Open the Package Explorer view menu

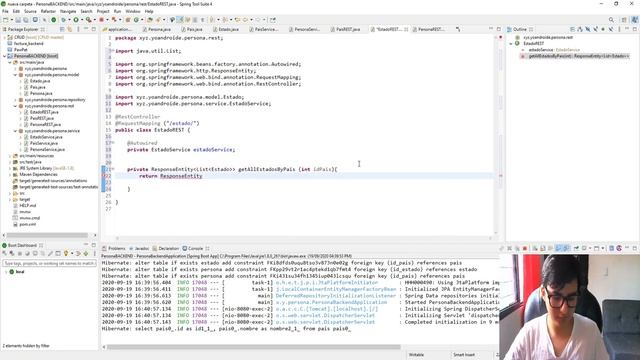[x=78, y=29]
